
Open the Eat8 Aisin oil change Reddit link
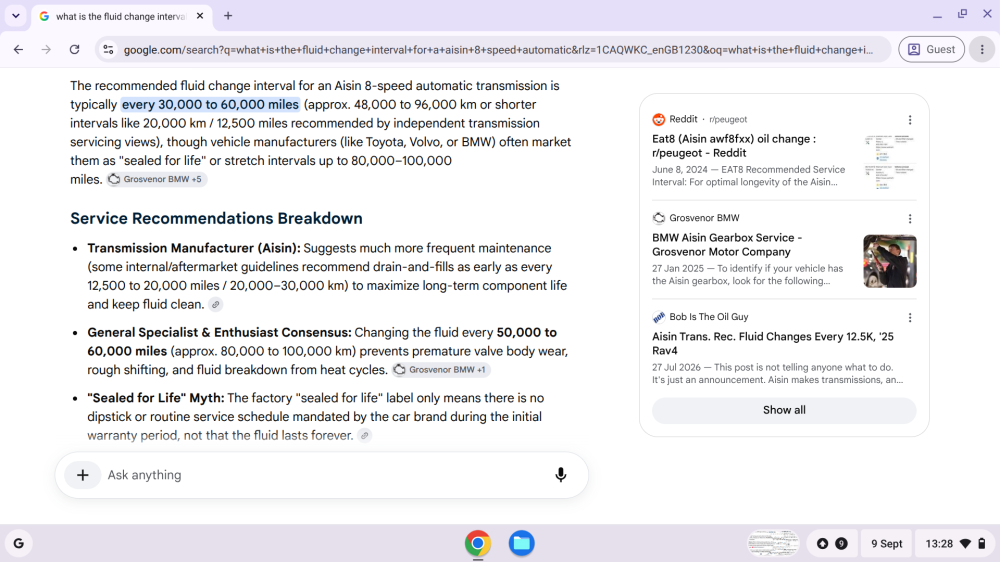pos(733,146)
